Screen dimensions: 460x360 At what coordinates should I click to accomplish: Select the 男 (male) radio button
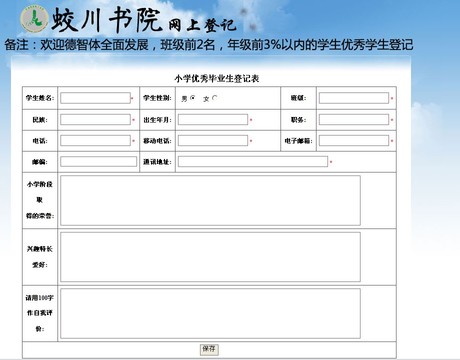(193, 98)
